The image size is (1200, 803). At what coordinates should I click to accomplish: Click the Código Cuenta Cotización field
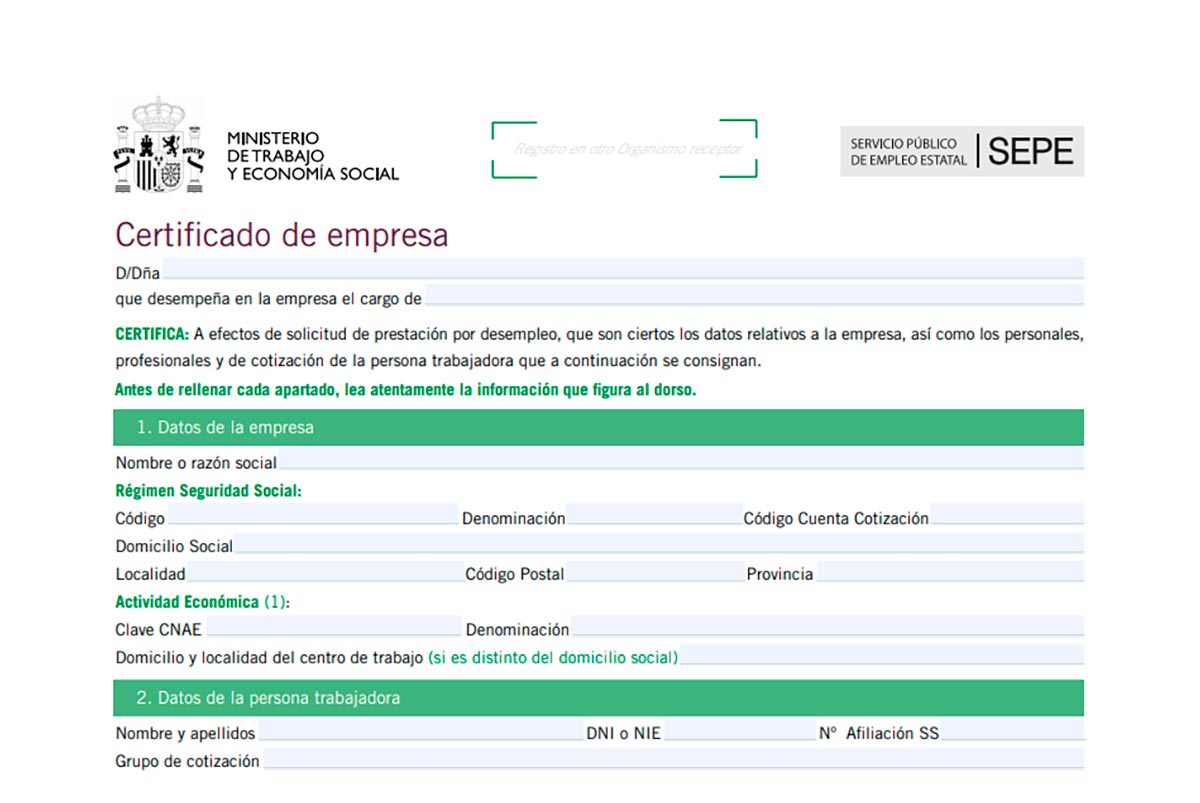(x=1010, y=518)
